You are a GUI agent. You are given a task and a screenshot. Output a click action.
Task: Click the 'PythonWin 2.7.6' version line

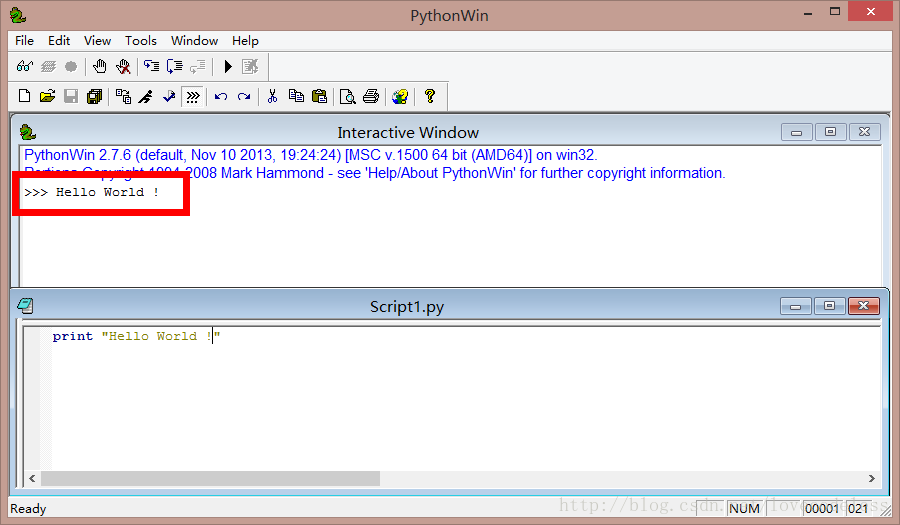311,155
